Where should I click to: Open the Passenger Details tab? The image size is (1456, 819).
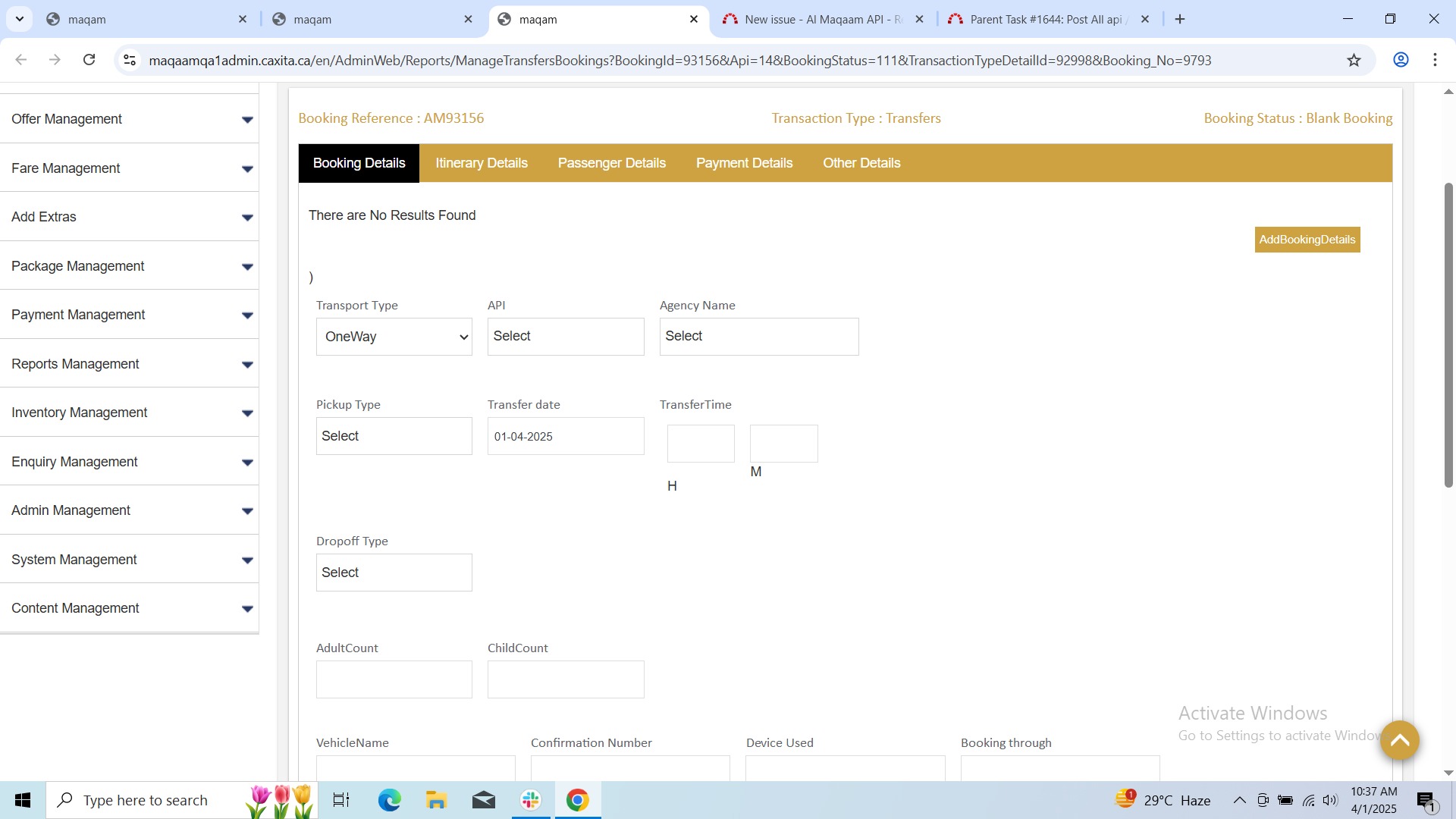(x=611, y=163)
